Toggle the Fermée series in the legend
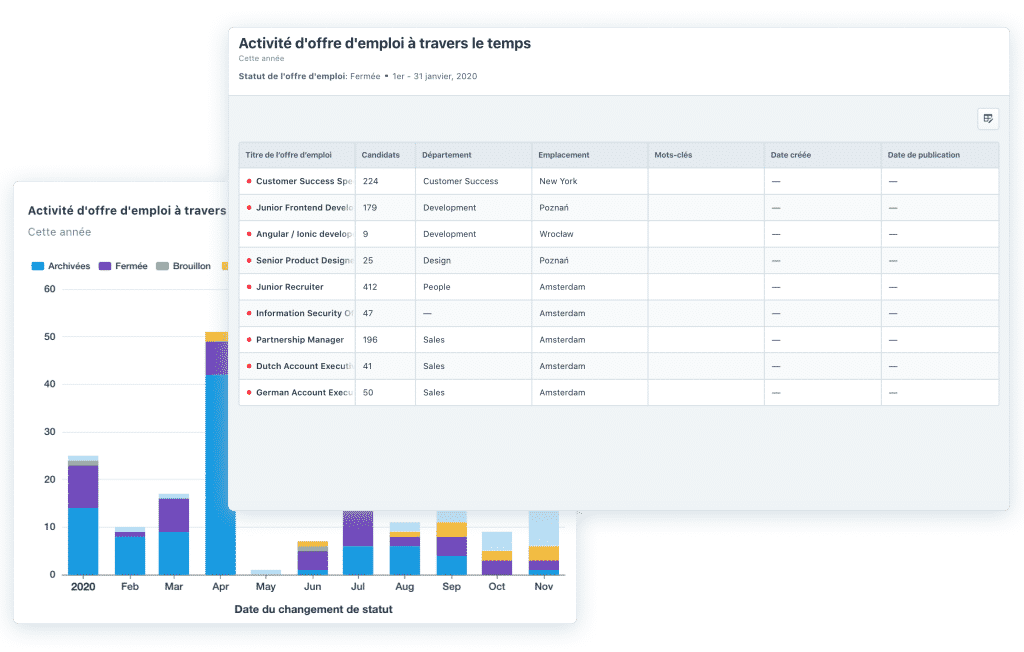 click(123, 266)
